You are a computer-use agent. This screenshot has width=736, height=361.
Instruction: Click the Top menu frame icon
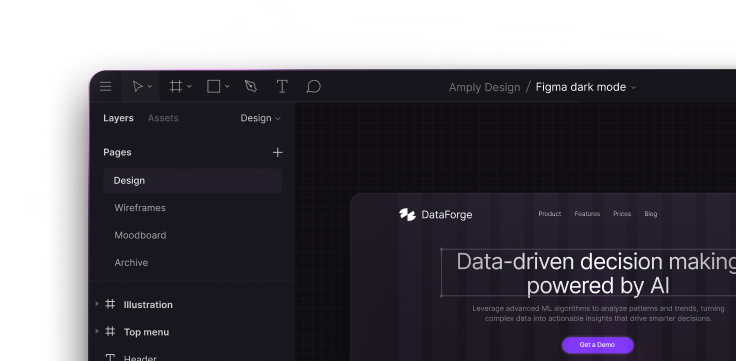click(x=110, y=331)
